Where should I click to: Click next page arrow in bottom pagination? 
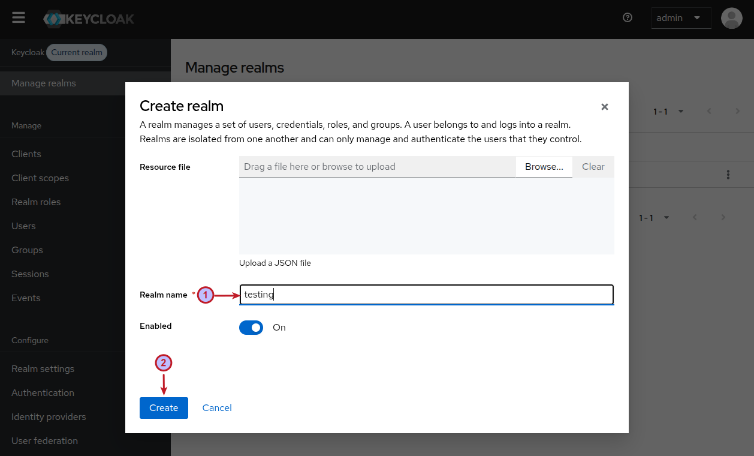(x=735, y=217)
